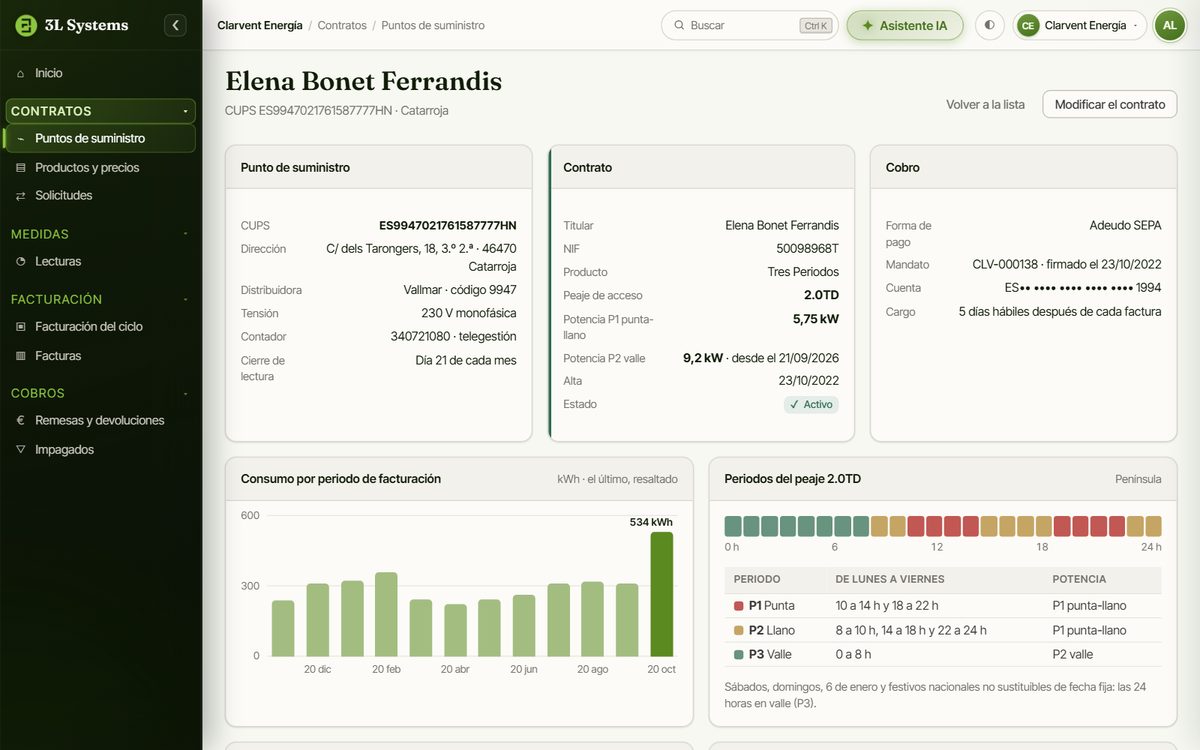
Task: Click the CUPS value ES9947021761587777HN in the card
Action: 448,226
